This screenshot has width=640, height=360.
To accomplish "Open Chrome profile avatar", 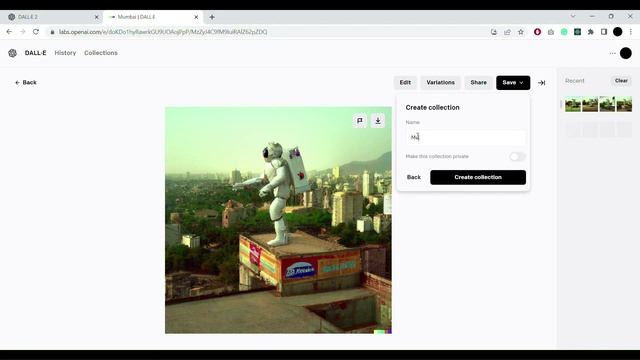I will tap(618, 32).
